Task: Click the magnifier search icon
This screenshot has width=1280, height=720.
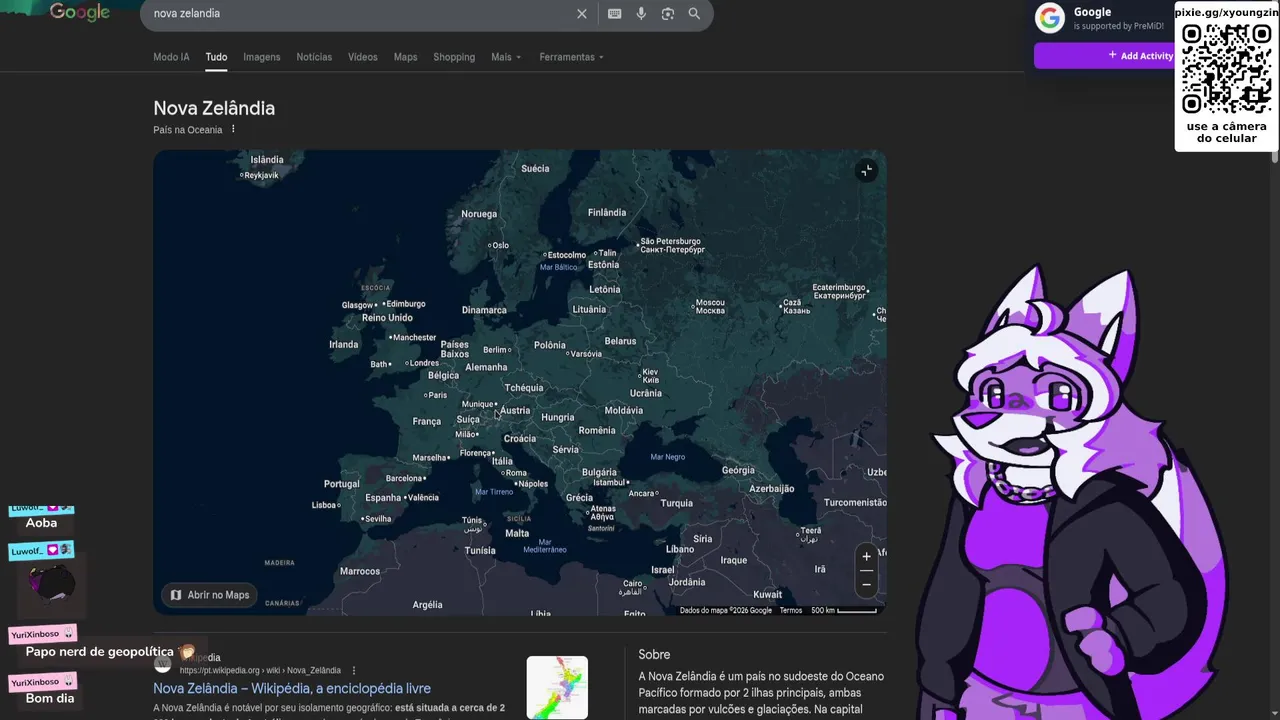Action: click(x=694, y=14)
